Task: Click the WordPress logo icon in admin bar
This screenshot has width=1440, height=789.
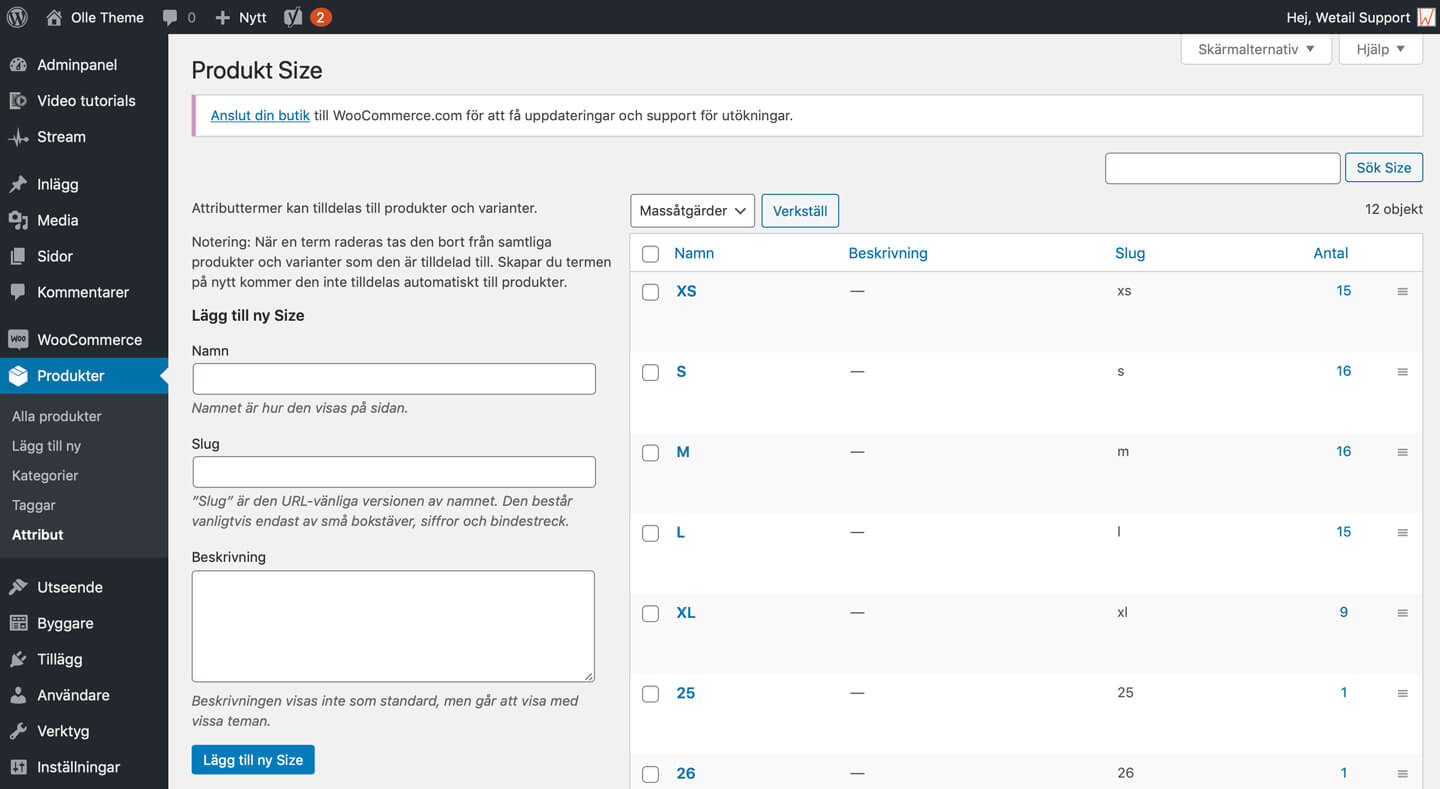Action: click(17, 17)
